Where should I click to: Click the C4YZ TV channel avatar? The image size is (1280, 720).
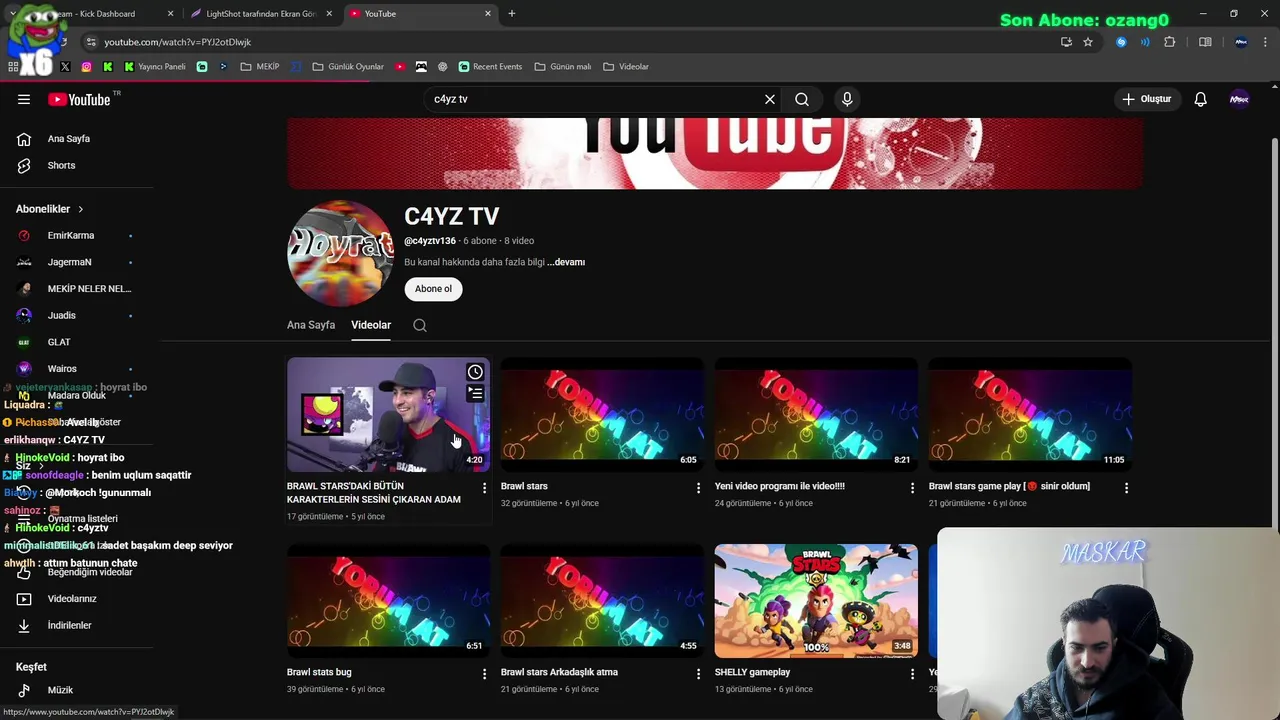(x=340, y=253)
